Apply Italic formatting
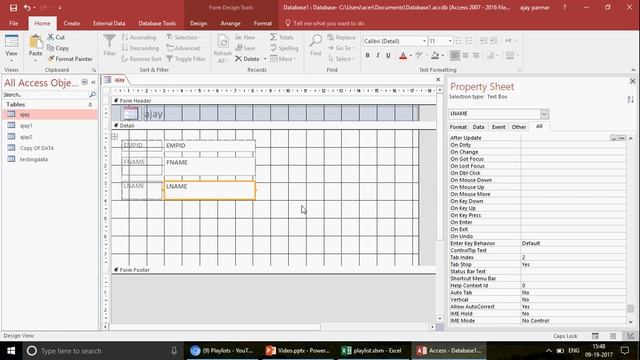This screenshot has height=360, width=640. [378, 55]
